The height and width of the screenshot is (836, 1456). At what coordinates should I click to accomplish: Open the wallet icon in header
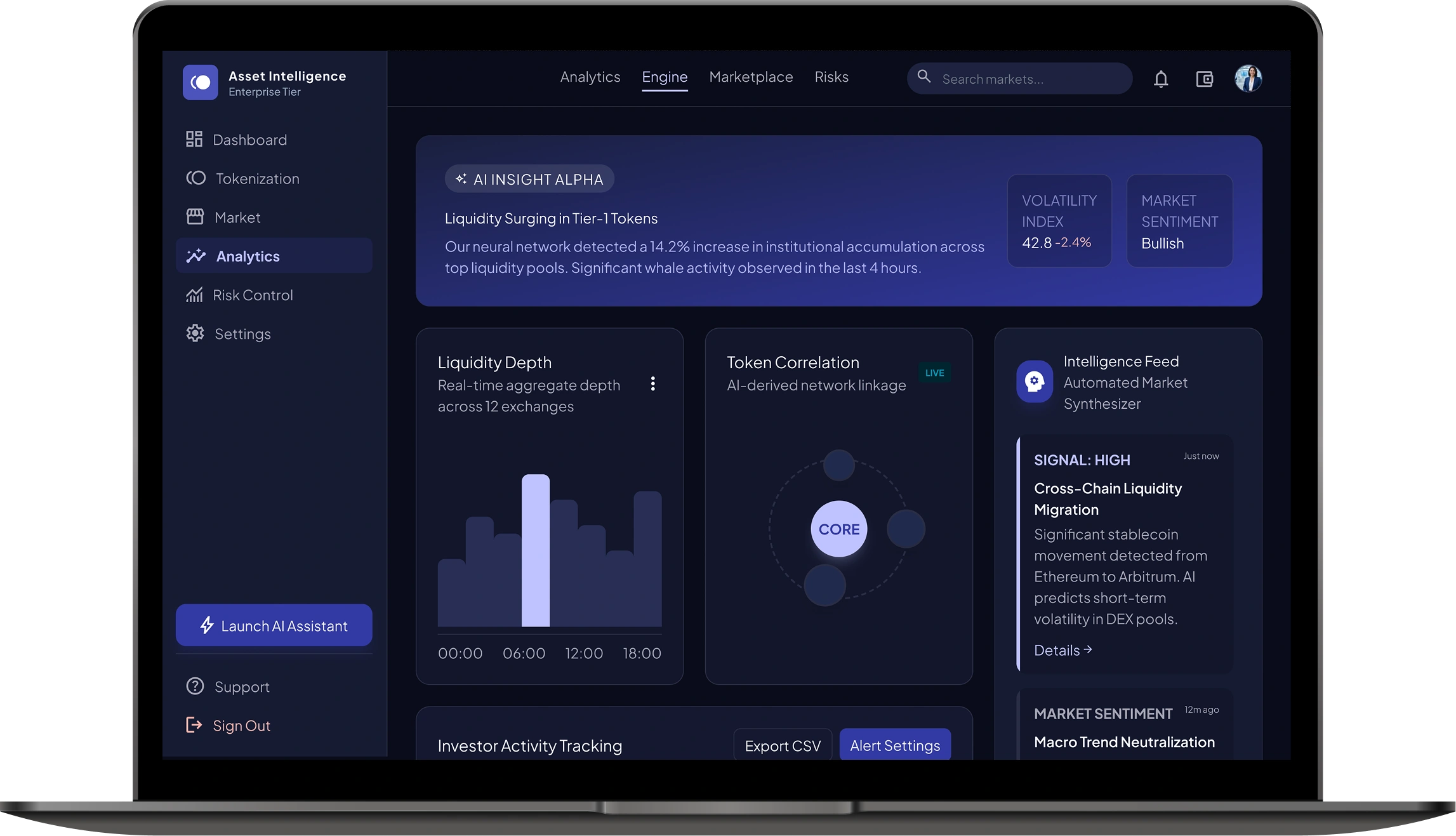(x=1204, y=79)
